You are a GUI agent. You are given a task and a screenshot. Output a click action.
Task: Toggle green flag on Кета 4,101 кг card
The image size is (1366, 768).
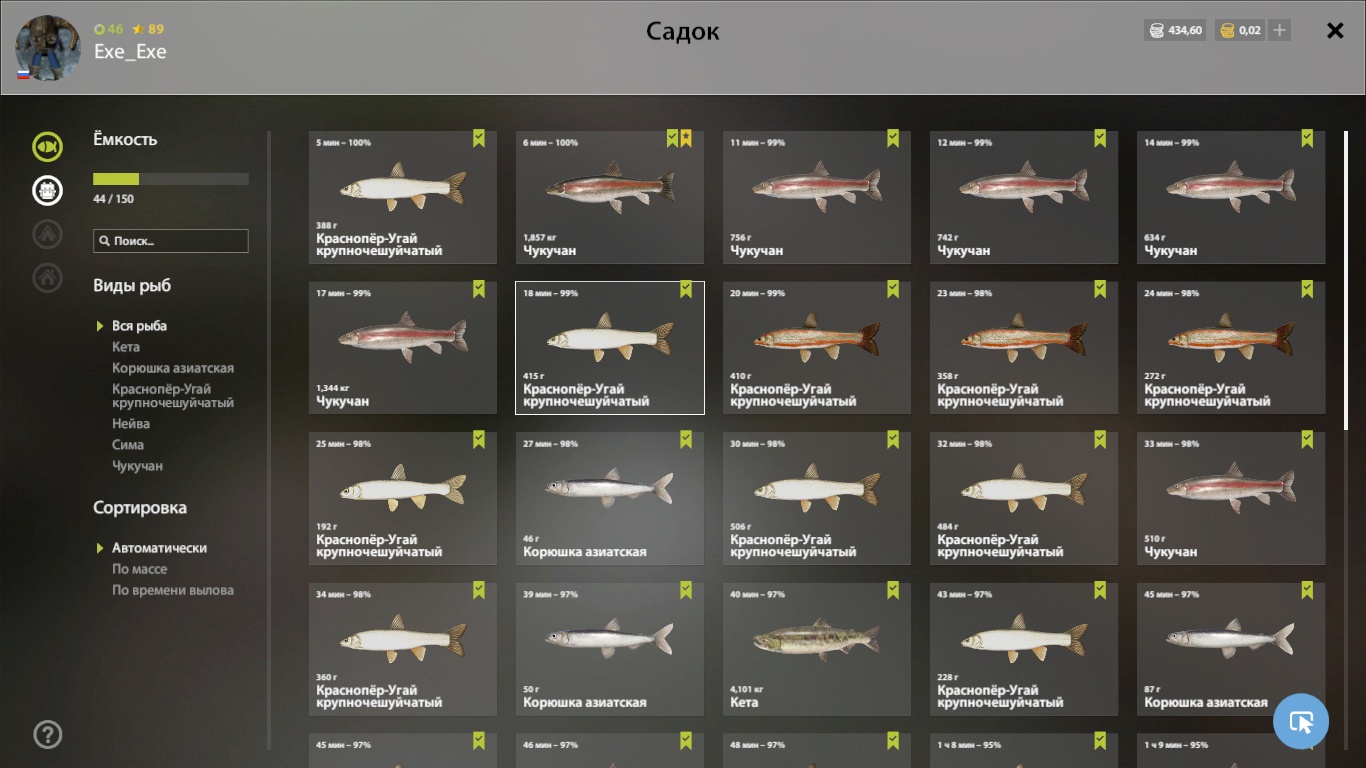[x=893, y=590]
